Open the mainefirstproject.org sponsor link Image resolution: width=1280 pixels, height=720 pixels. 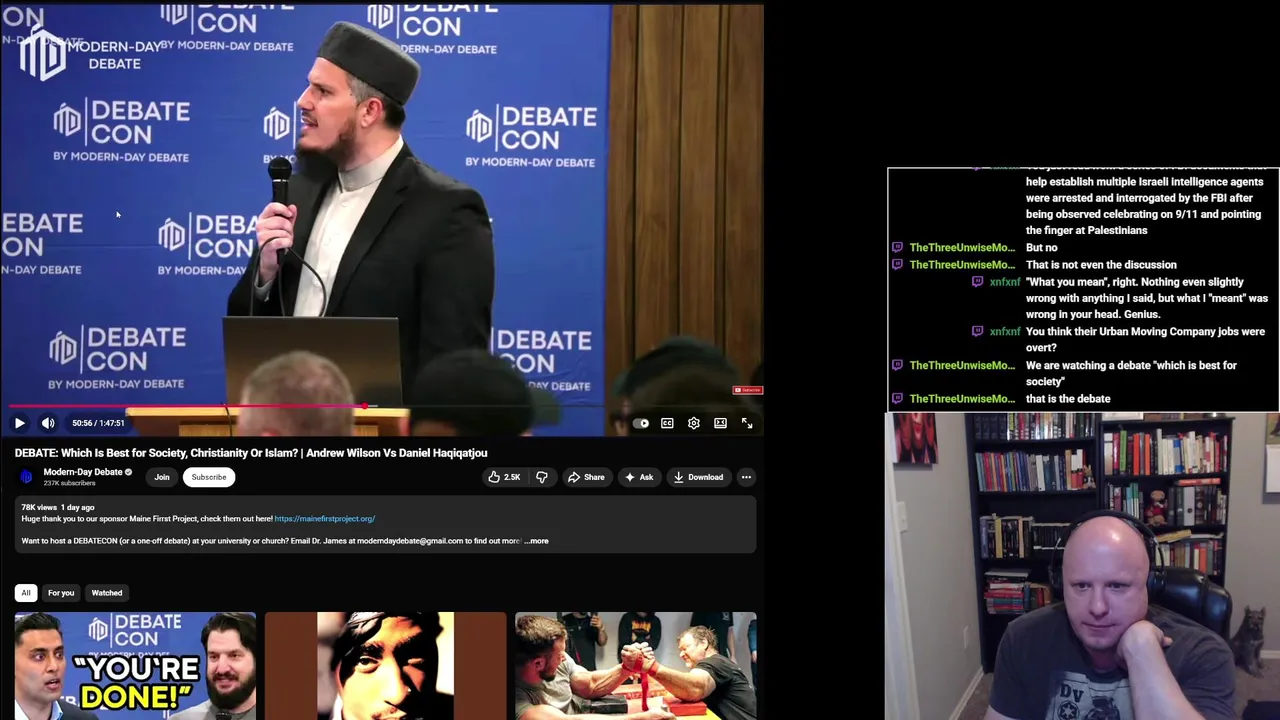(325, 519)
